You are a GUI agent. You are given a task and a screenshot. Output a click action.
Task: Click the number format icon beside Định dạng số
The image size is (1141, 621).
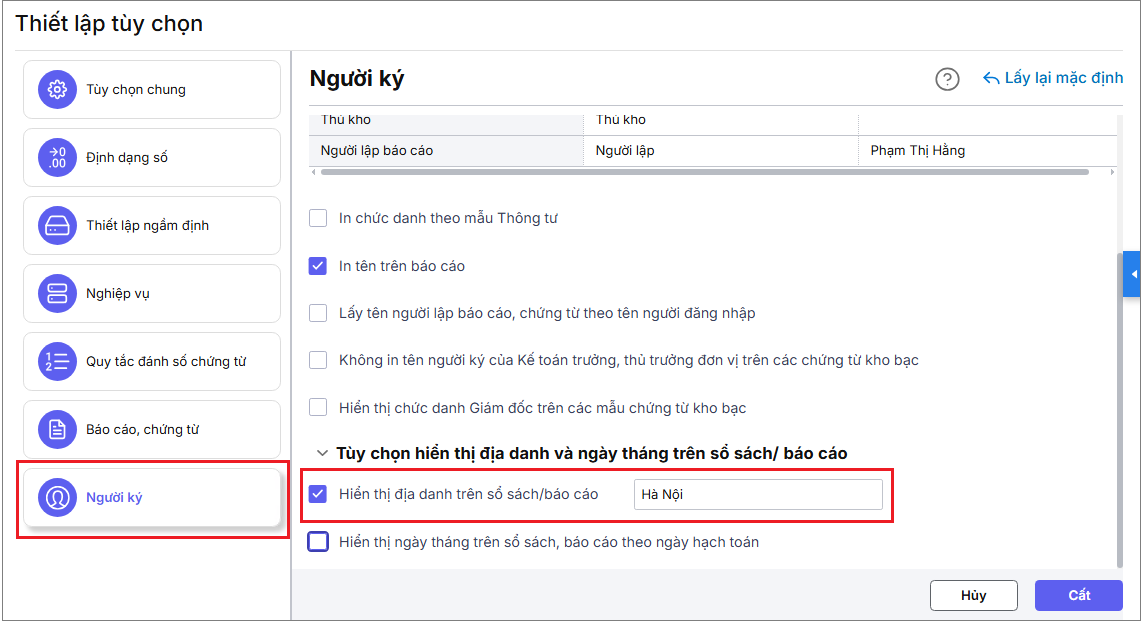[x=57, y=157]
